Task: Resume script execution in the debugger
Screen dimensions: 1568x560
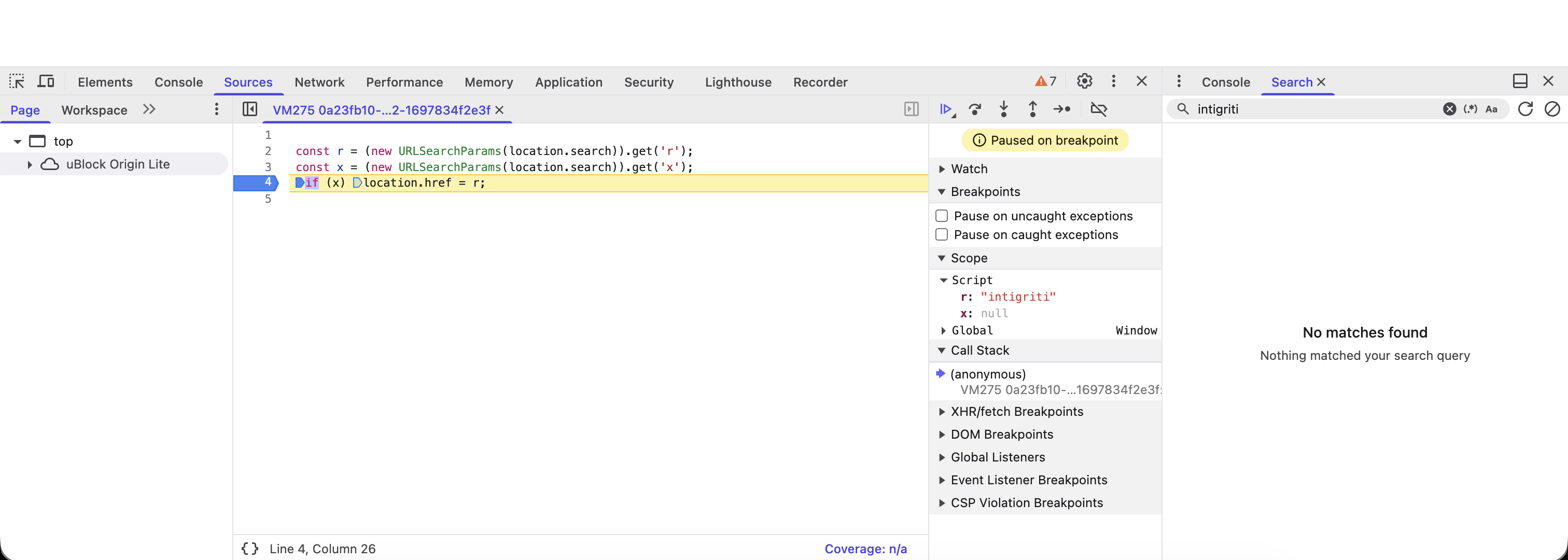Action: click(x=946, y=109)
